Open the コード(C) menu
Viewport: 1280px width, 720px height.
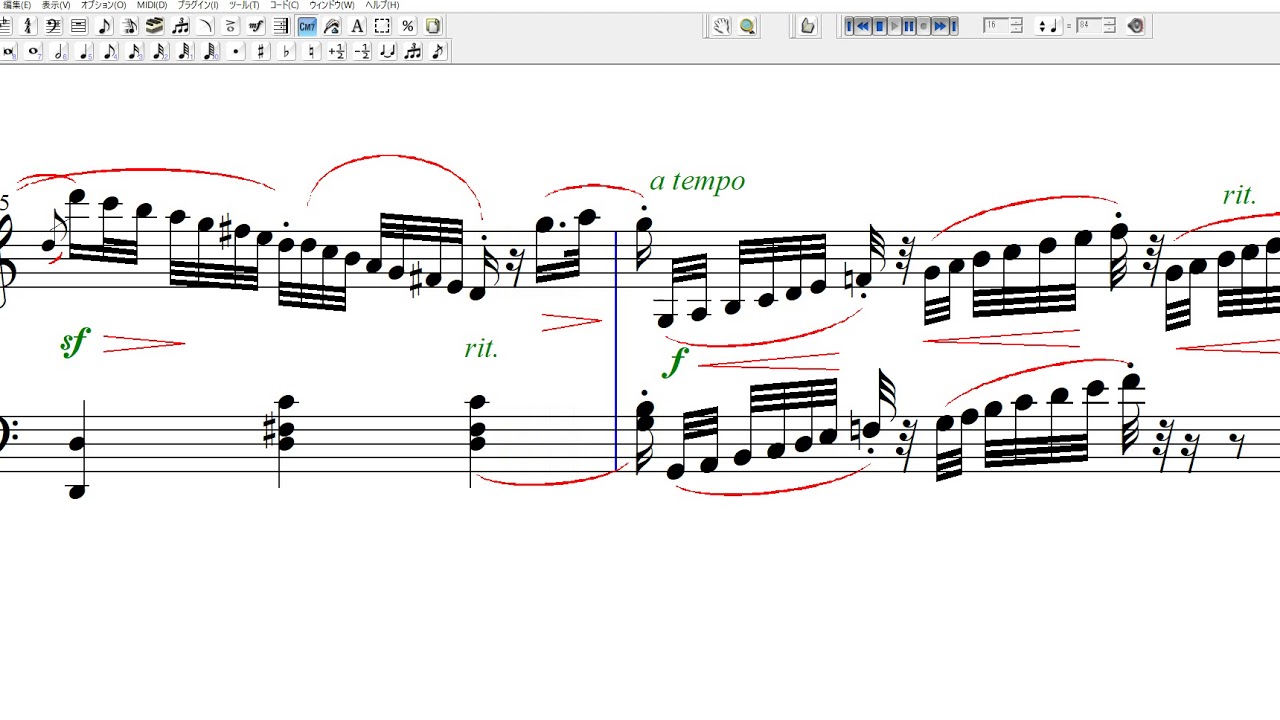point(284,5)
